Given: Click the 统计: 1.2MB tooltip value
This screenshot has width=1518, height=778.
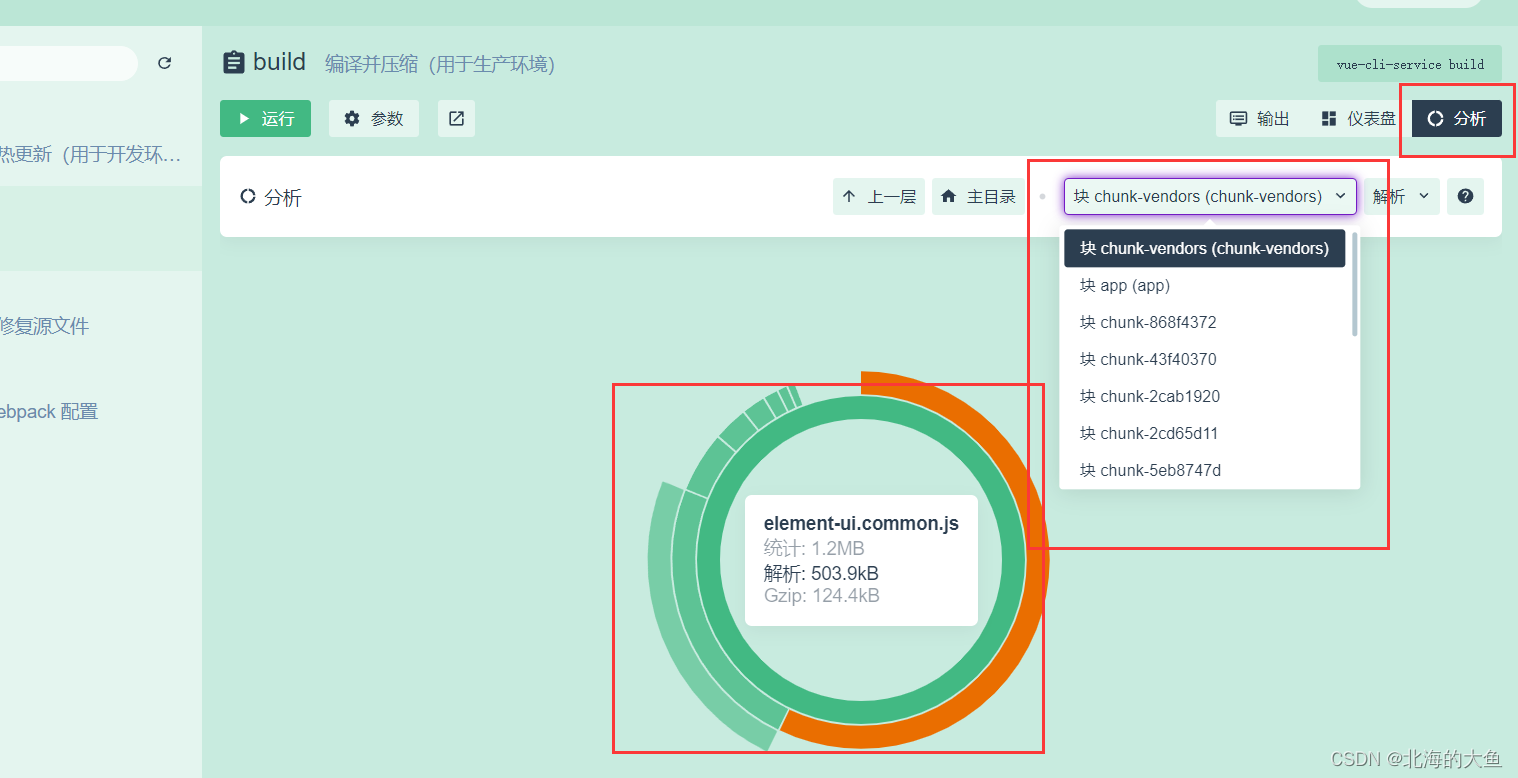Looking at the screenshot, I should (814, 548).
